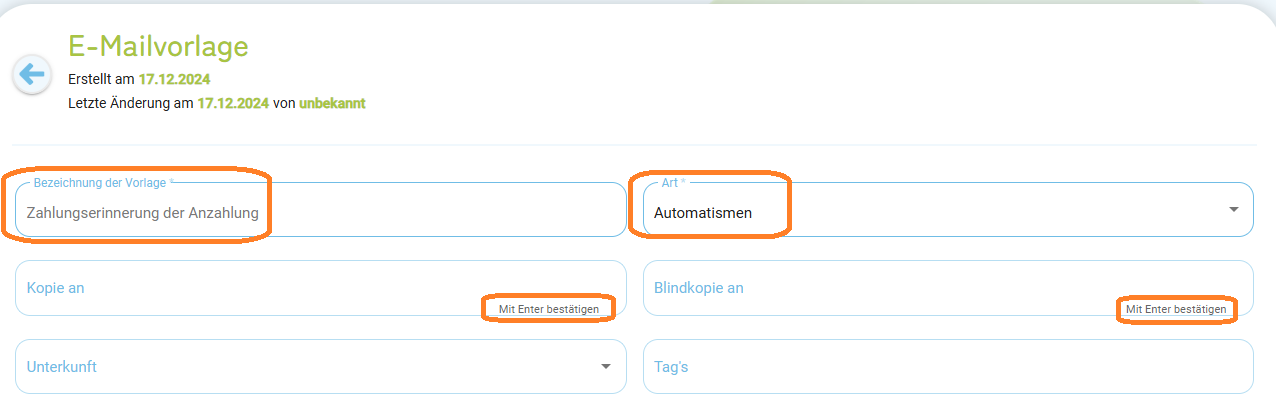Click the Bezeichnung der Vorlage floating label
This screenshot has height=408, width=1276.
click(x=105, y=183)
